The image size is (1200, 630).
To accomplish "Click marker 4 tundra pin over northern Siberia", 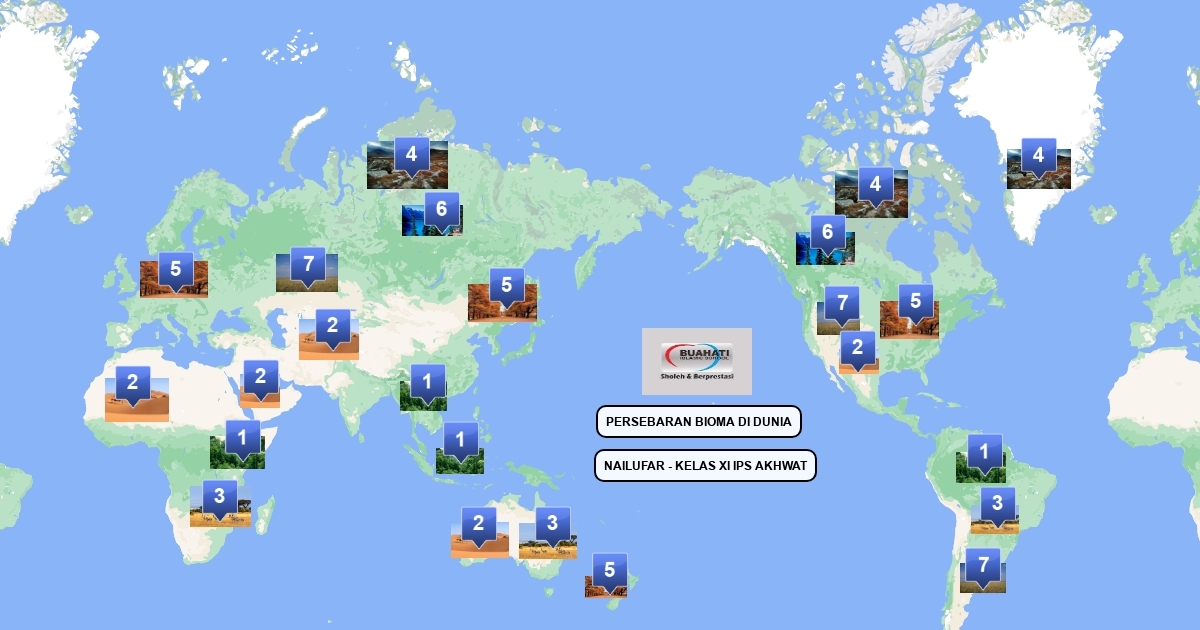I will (x=410, y=157).
